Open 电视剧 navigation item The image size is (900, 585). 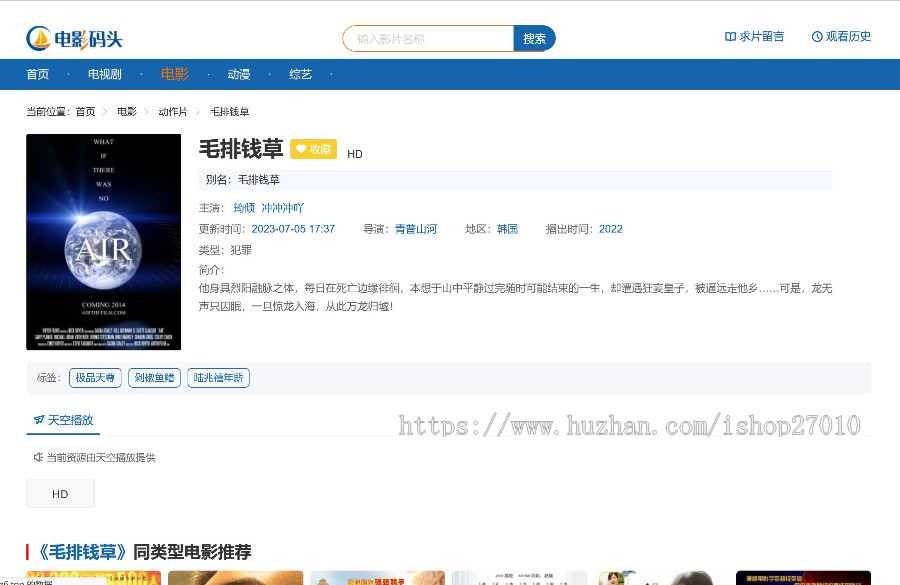(104, 74)
